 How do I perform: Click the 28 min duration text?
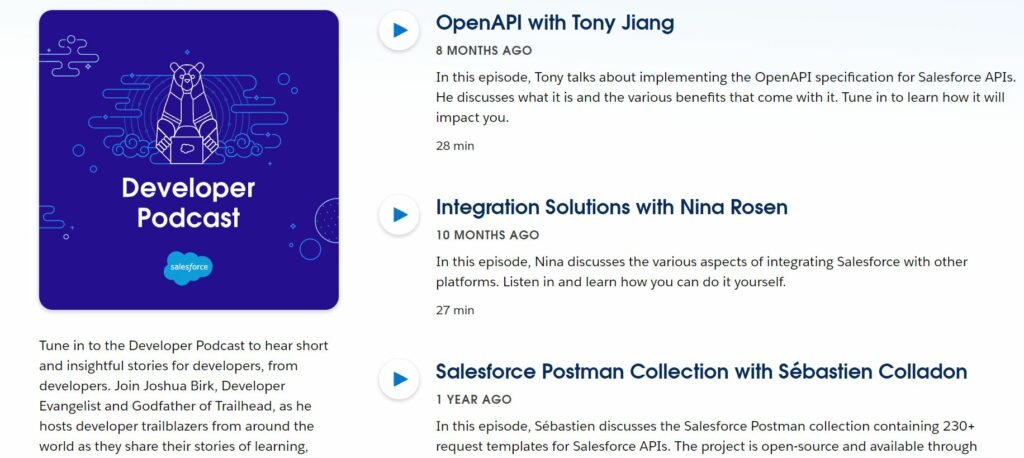click(455, 146)
